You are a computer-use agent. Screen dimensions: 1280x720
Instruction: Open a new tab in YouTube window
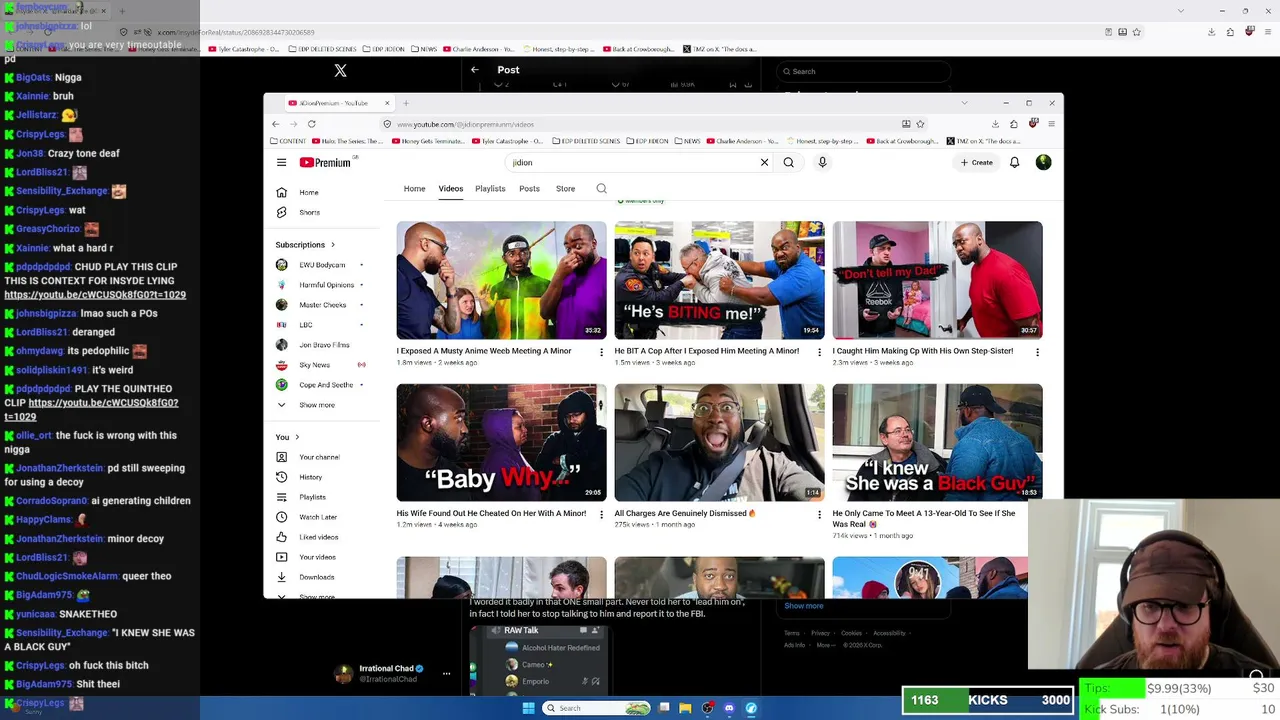(x=406, y=103)
